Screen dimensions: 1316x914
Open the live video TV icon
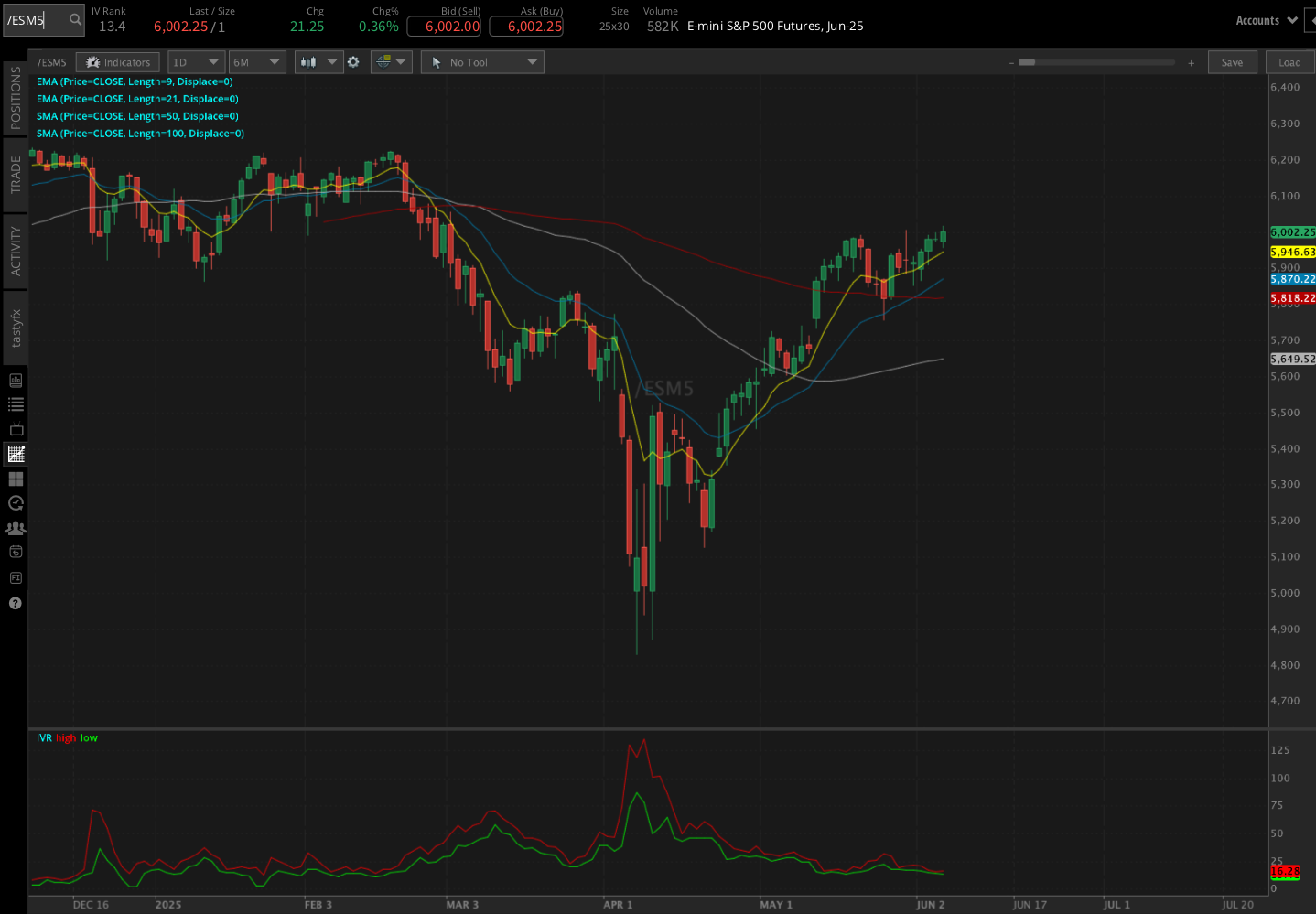(15, 429)
